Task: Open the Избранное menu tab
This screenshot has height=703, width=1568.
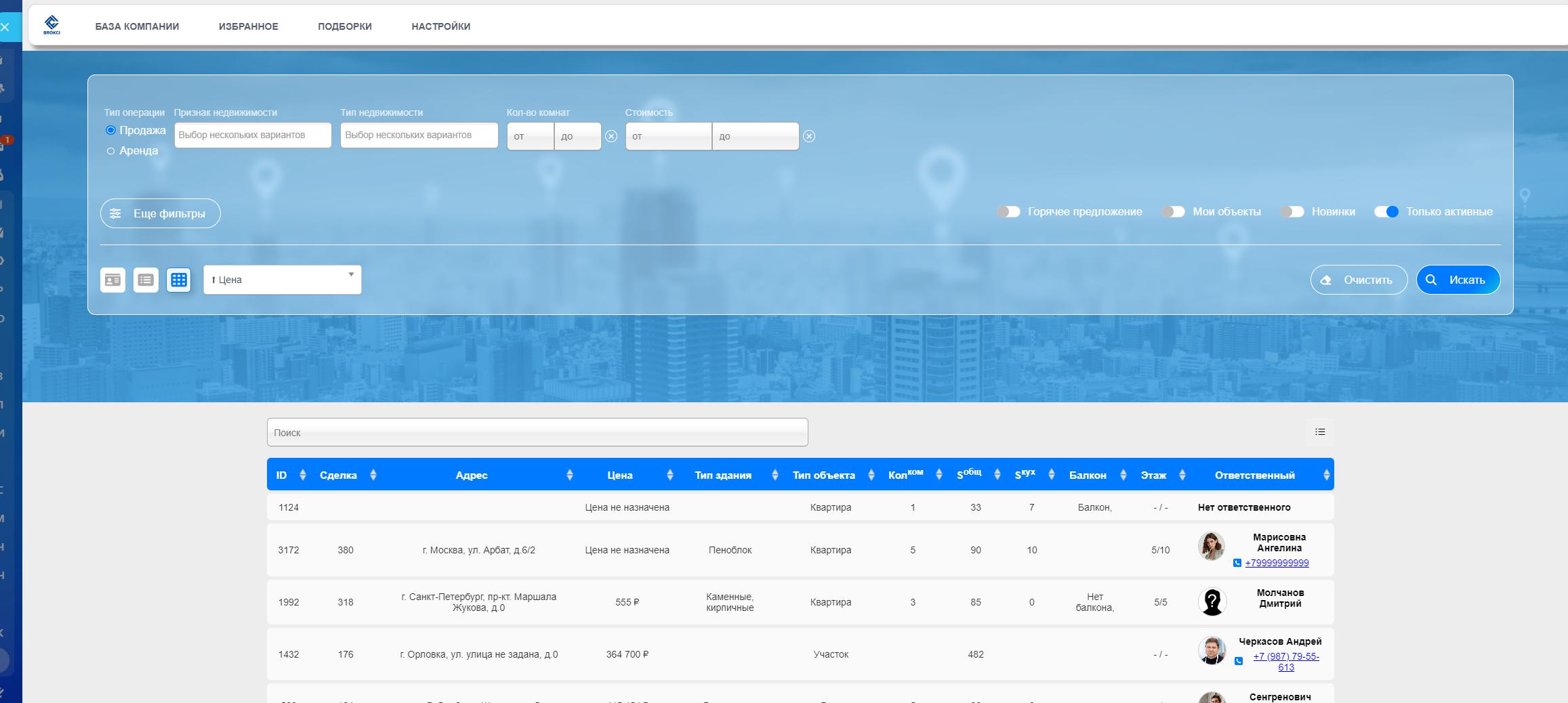Action: coord(248,26)
